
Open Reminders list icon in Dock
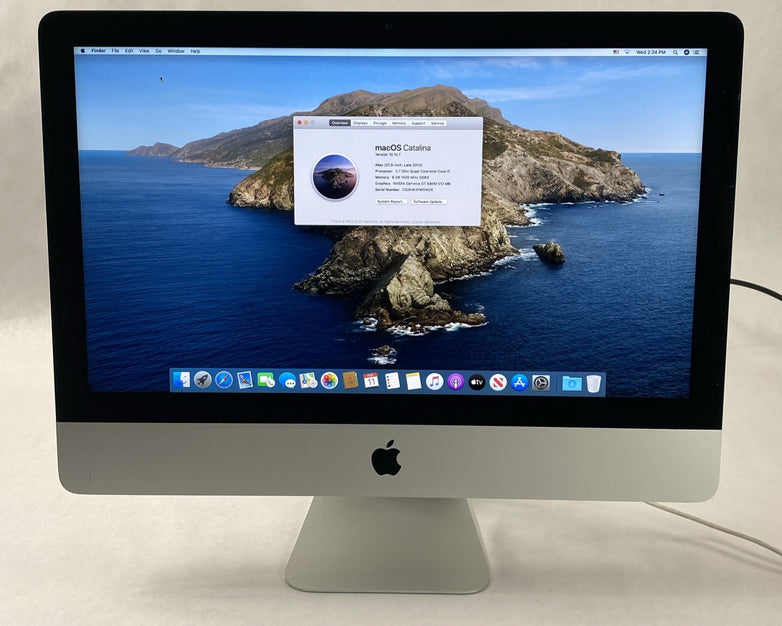point(392,382)
